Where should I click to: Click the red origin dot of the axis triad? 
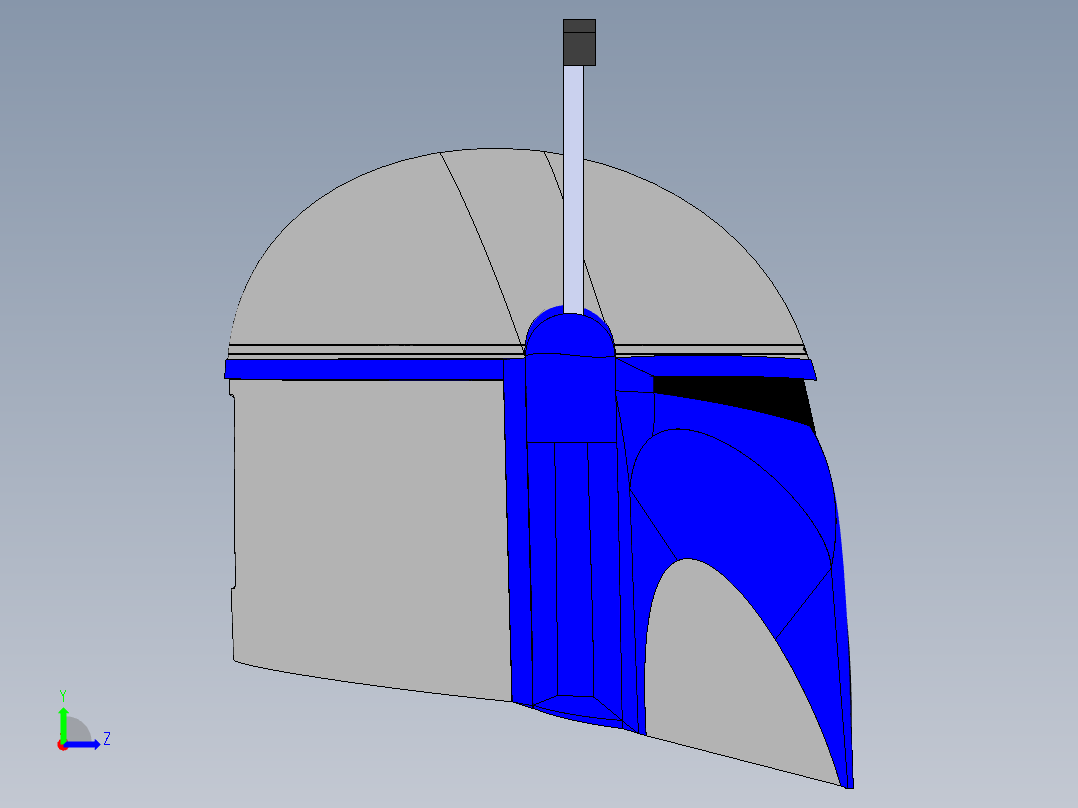click(62, 746)
